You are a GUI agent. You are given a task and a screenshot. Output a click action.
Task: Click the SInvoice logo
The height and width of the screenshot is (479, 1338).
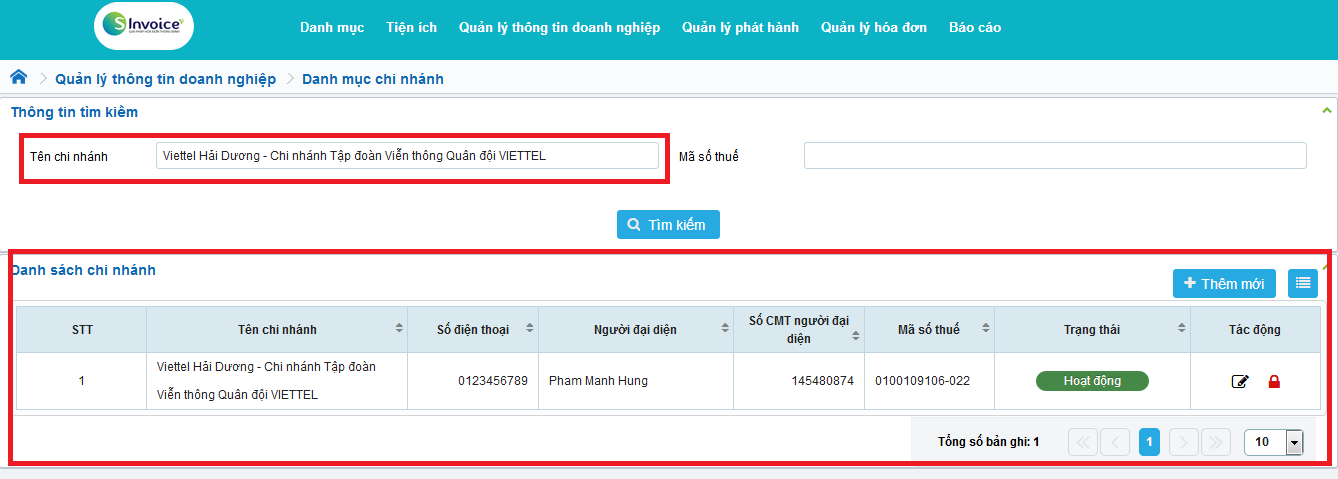point(144,27)
